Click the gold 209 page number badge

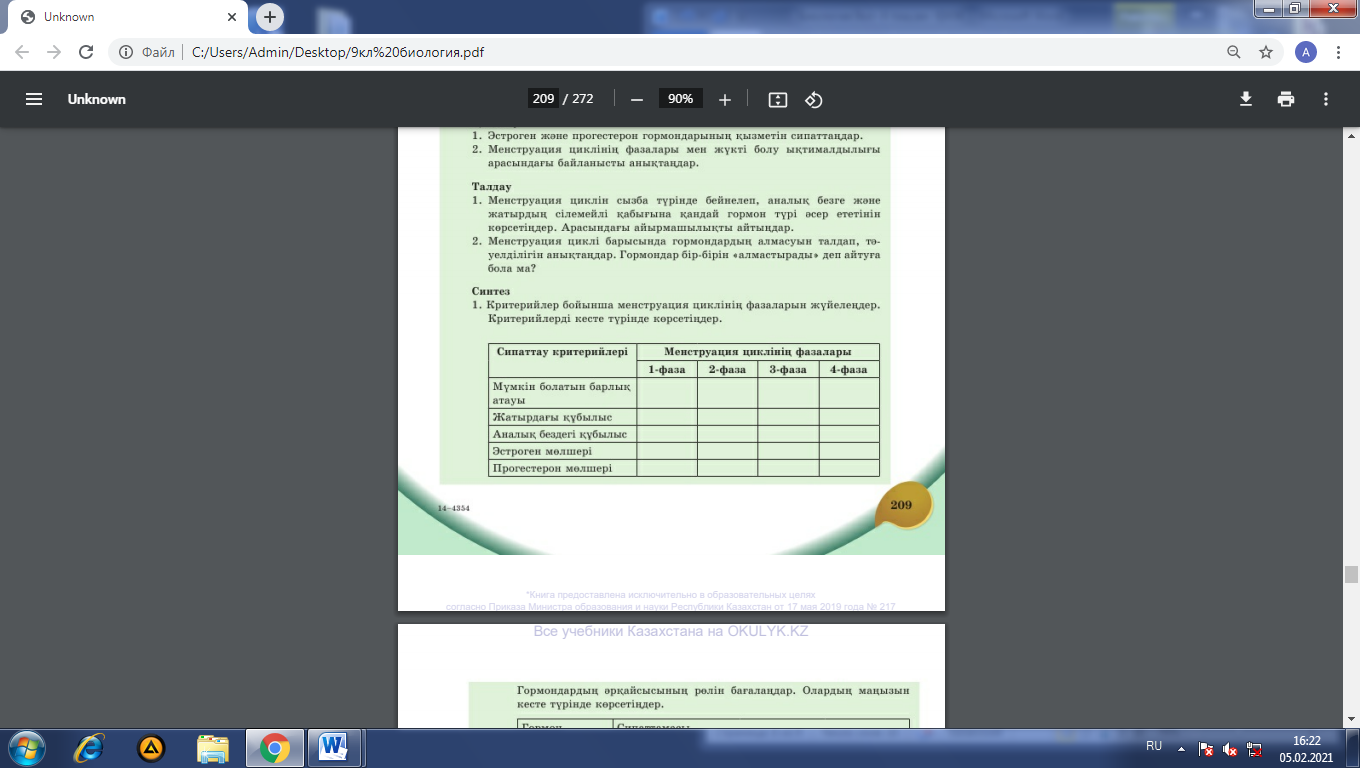[x=902, y=505]
